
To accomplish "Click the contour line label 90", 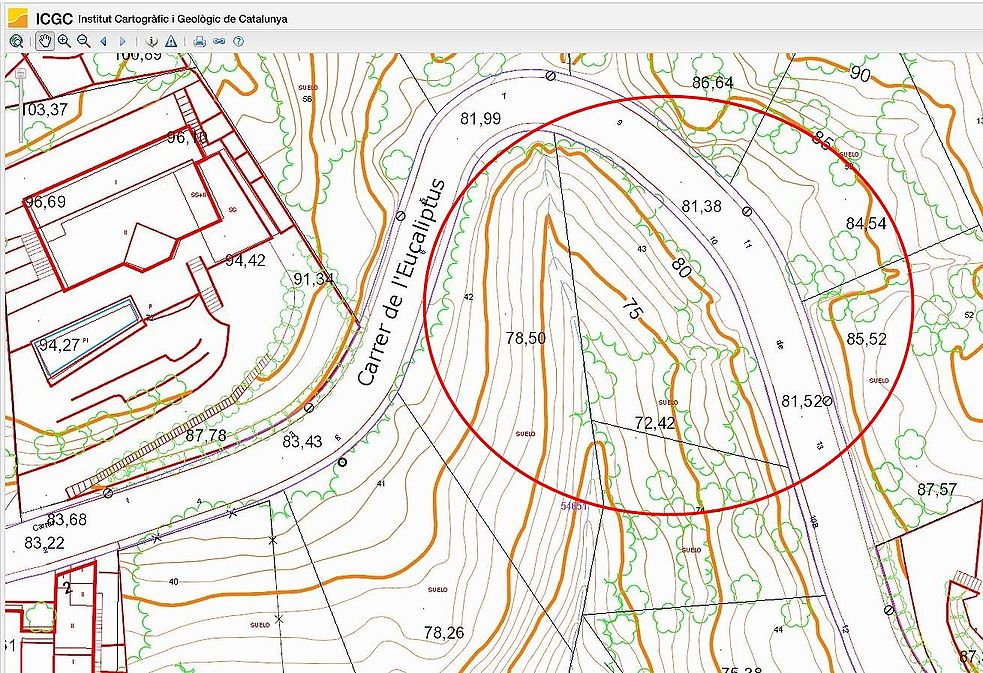I will (x=861, y=73).
